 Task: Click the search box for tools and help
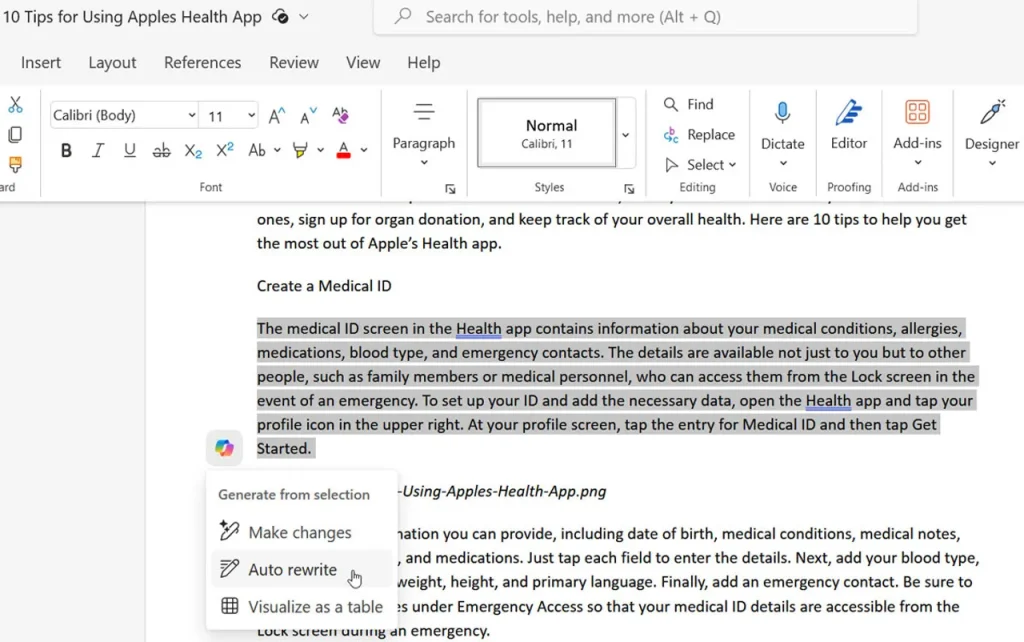tap(645, 16)
